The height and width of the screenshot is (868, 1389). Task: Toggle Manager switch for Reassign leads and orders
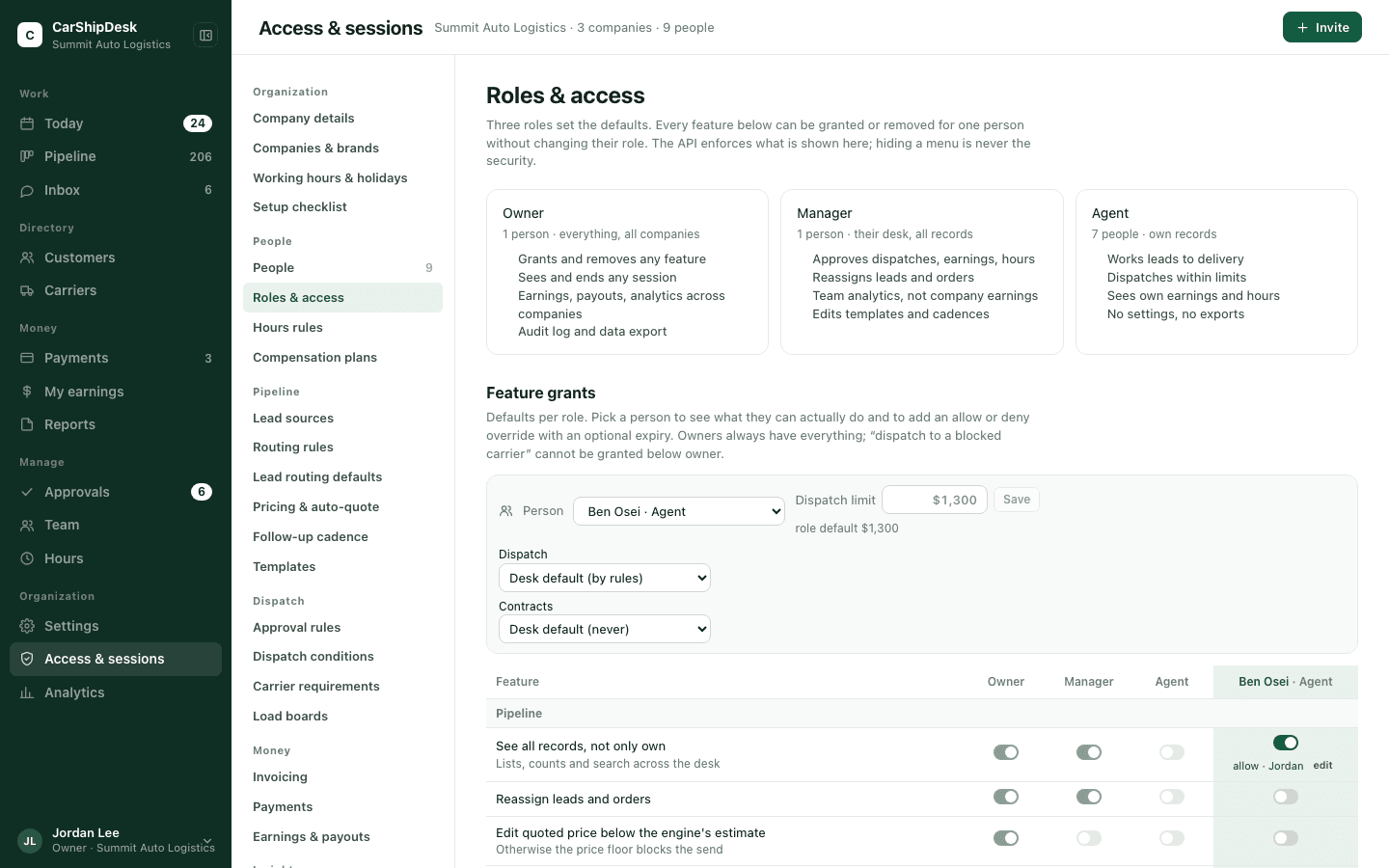(x=1089, y=797)
